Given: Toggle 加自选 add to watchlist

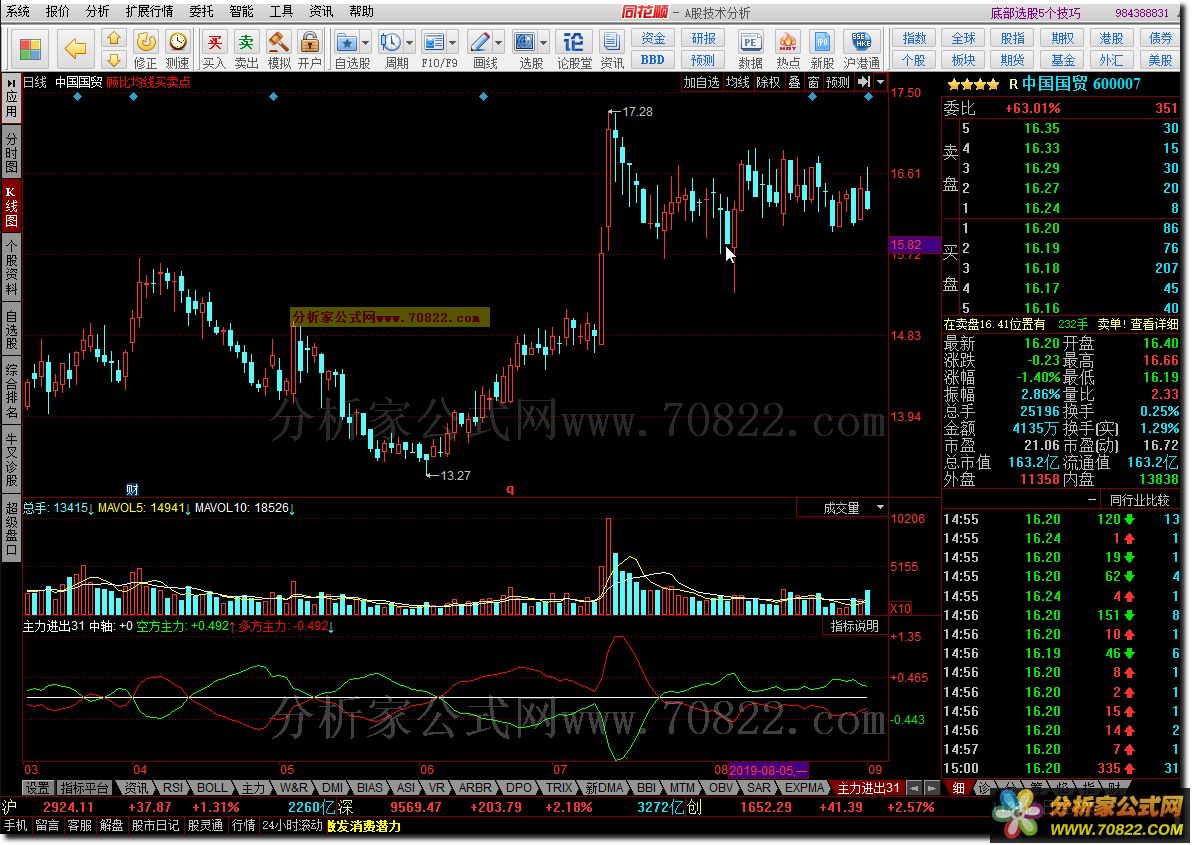Looking at the screenshot, I should click(x=701, y=82).
